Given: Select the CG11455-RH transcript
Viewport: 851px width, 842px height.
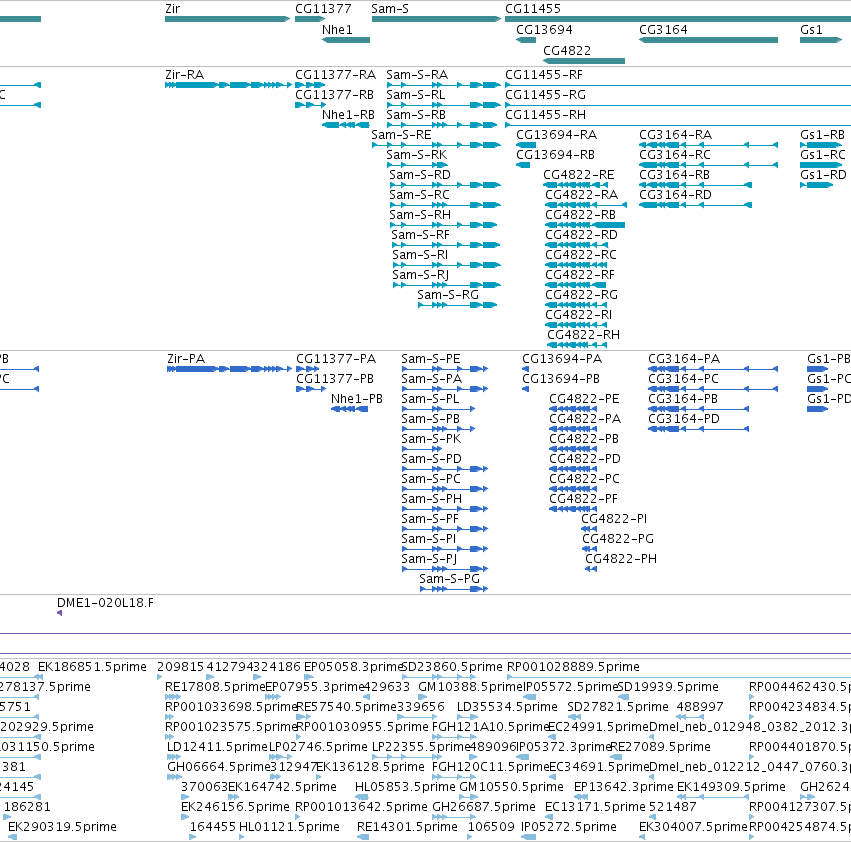Looking at the screenshot, I should 678,125.
